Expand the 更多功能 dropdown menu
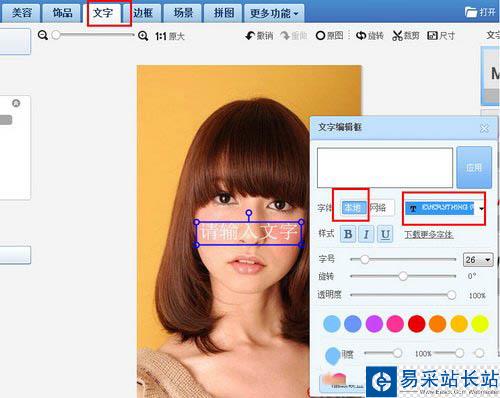The image size is (500, 398). (274, 13)
